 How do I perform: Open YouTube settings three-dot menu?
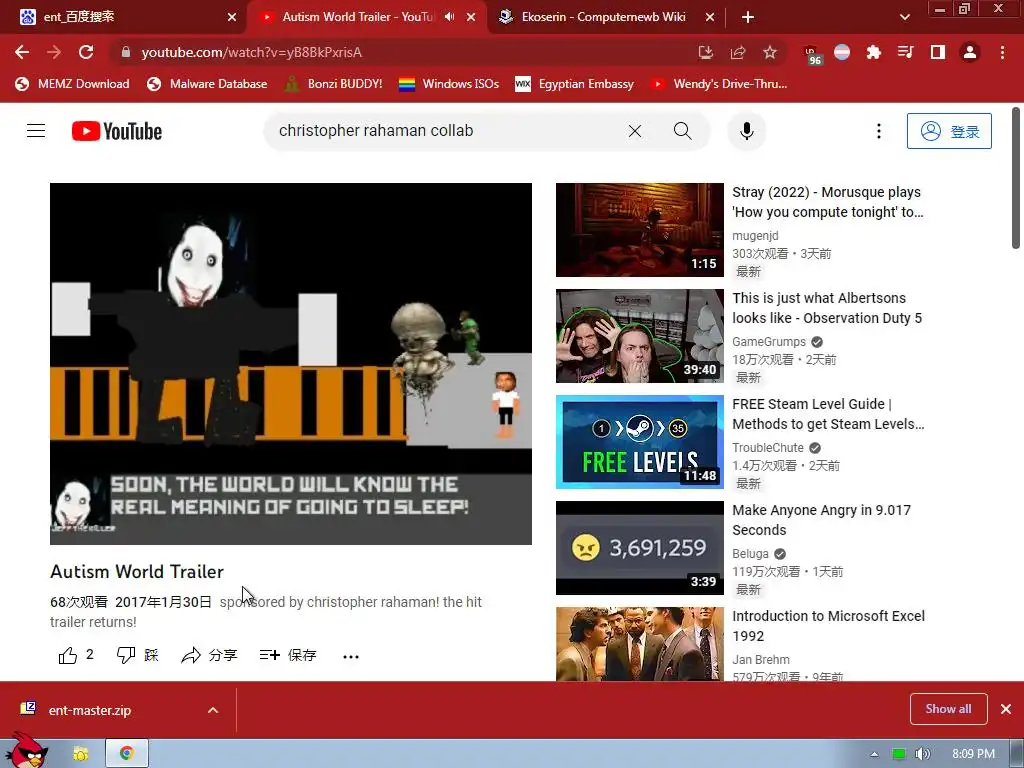pos(879,131)
